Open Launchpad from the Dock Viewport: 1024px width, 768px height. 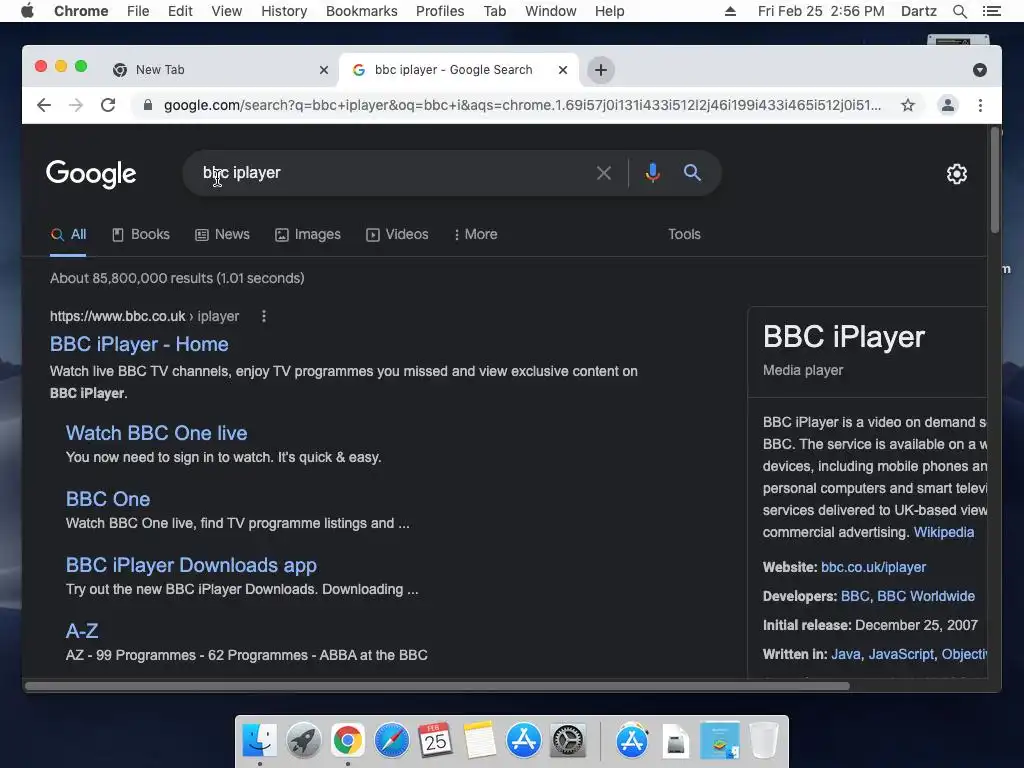[x=304, y=740]
